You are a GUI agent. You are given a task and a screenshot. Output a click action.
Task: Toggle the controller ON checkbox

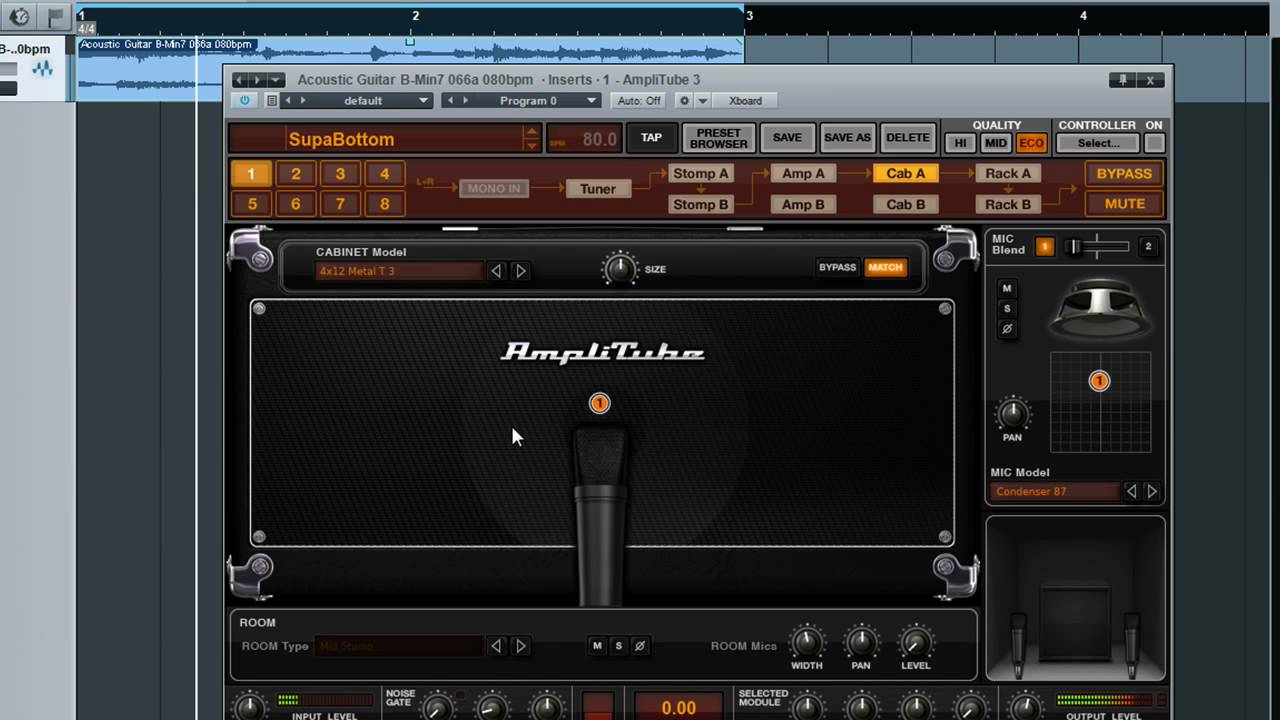(x=1154, y=143)
